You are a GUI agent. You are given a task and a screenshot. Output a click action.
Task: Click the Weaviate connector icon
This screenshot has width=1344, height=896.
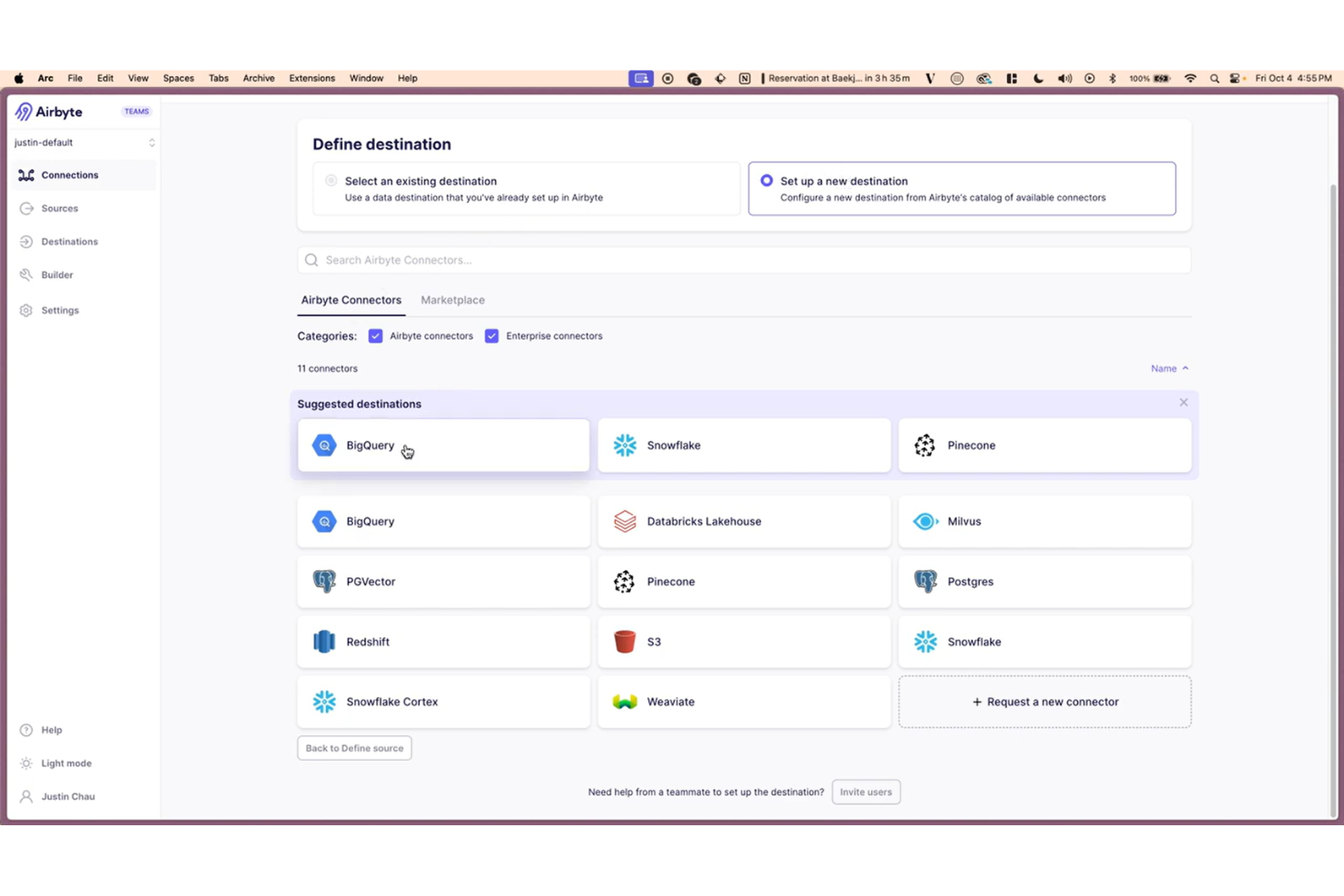625,702
